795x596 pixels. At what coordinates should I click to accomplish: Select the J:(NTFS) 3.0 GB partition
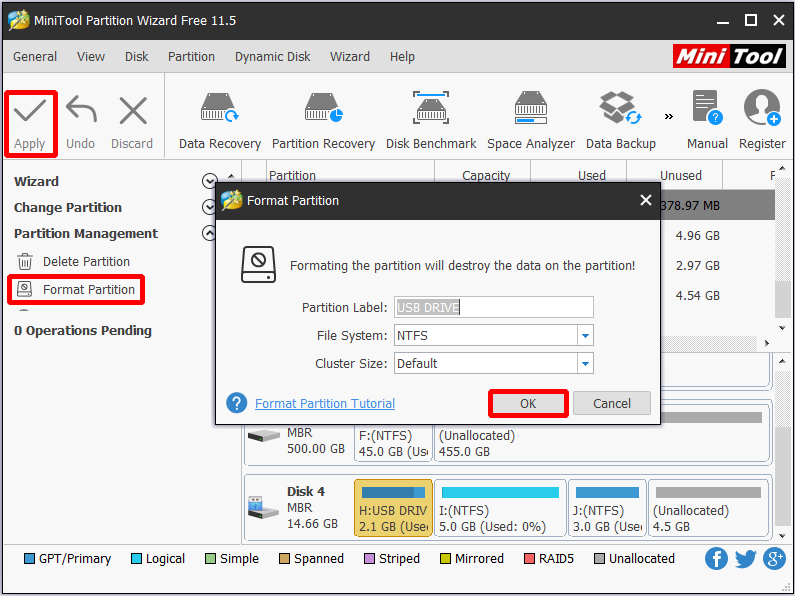607,508
